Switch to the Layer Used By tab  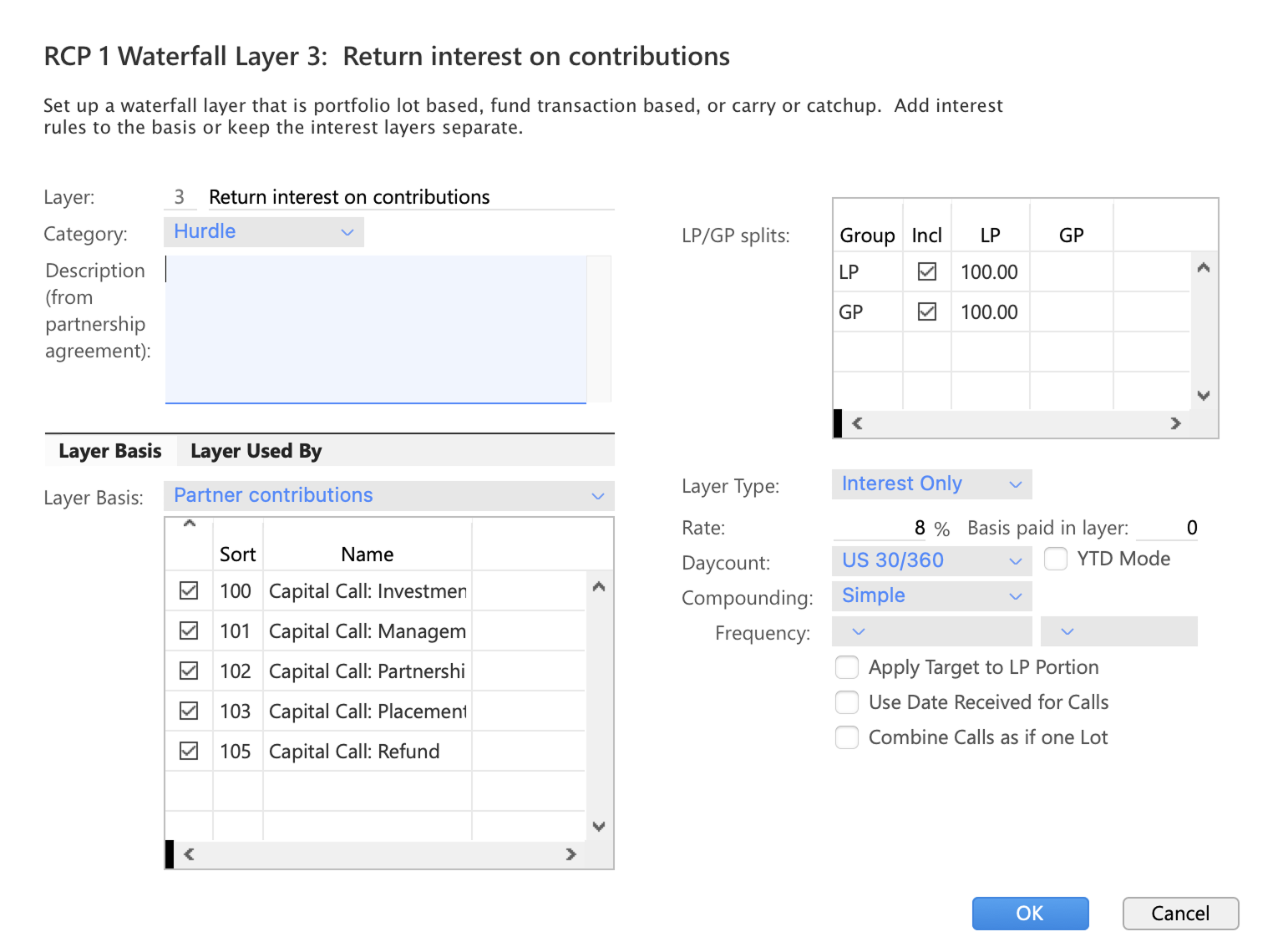pyautogui.click(x=256, y=451)
